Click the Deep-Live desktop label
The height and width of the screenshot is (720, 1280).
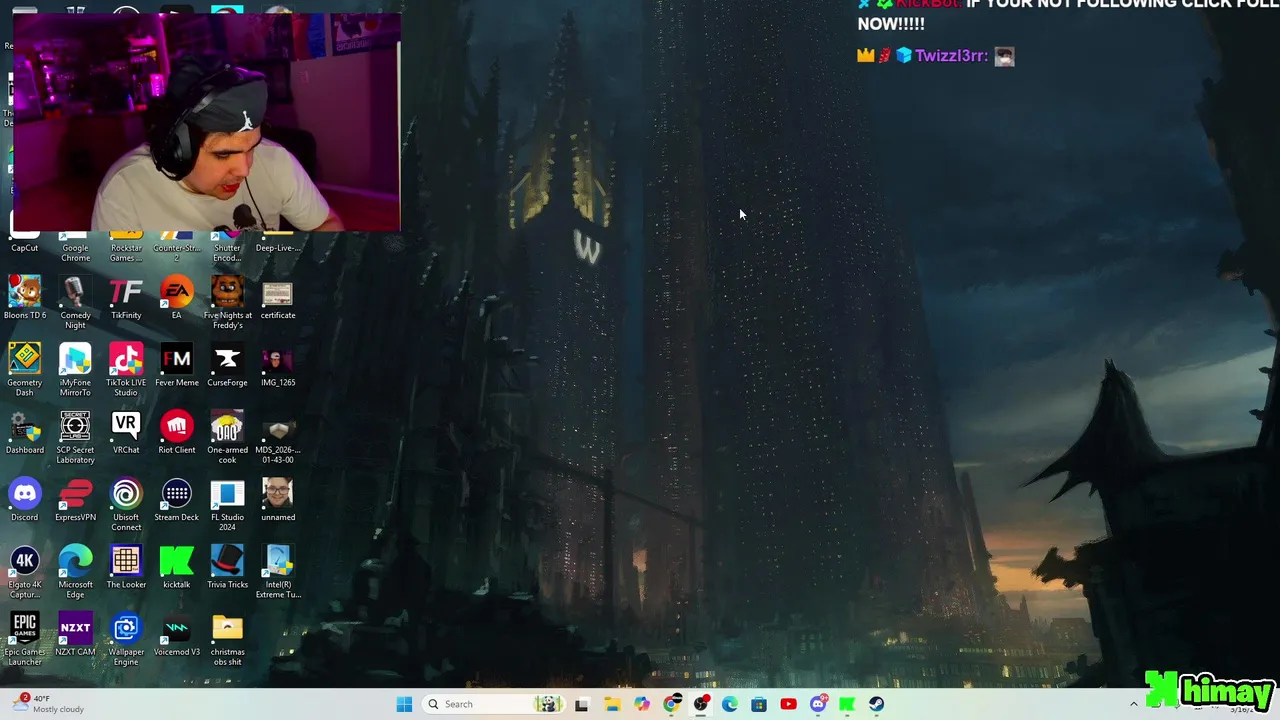tap(278, 248)
